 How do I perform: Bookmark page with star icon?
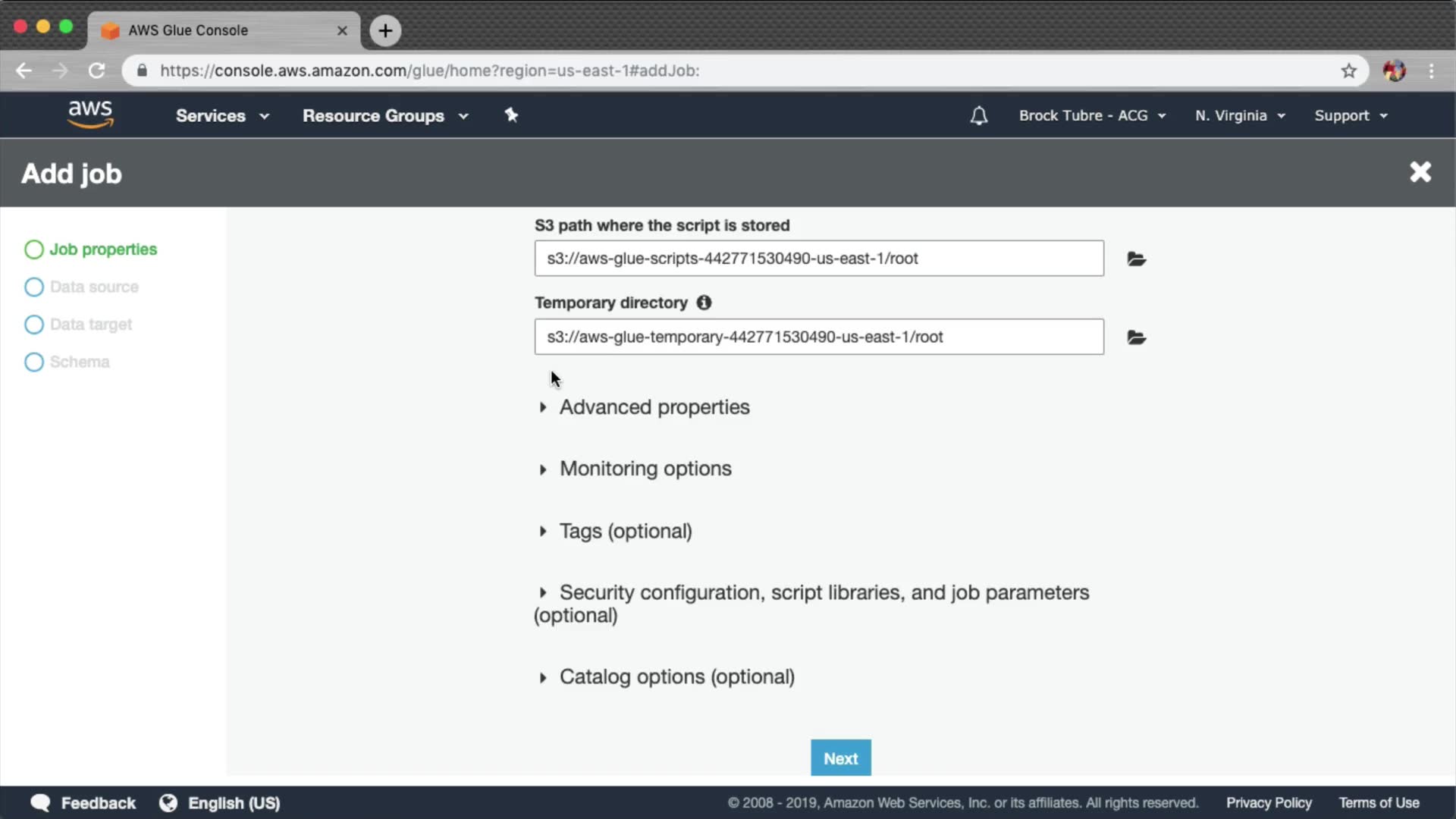pos(1348,71)
